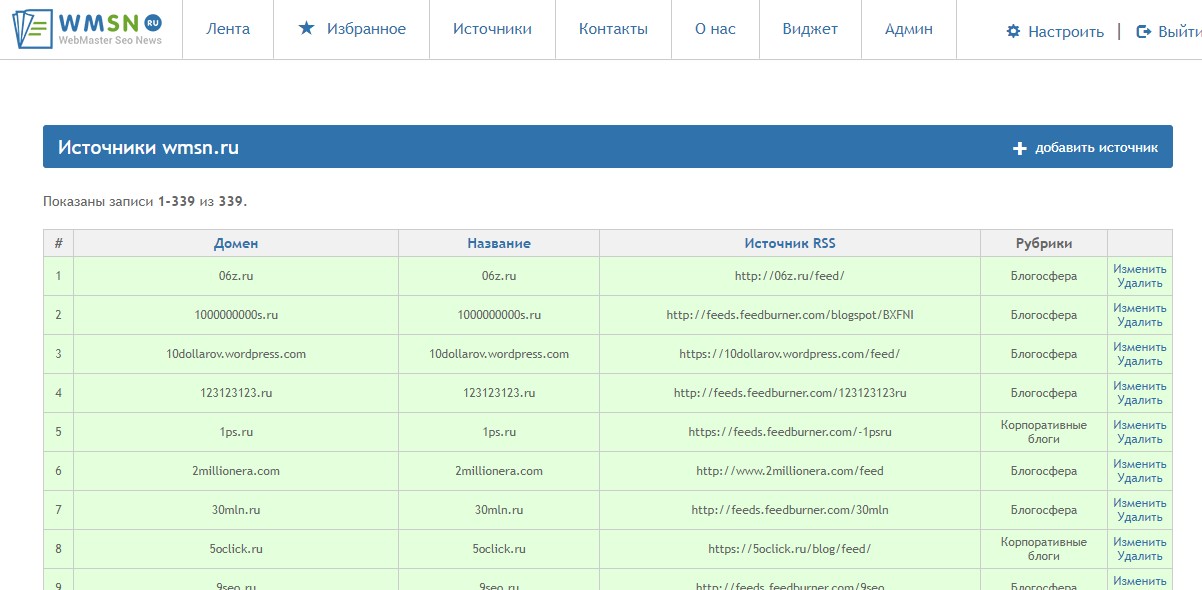Click the Настроить link
Screen dimensions: 1202x590
coord(1066,32)
